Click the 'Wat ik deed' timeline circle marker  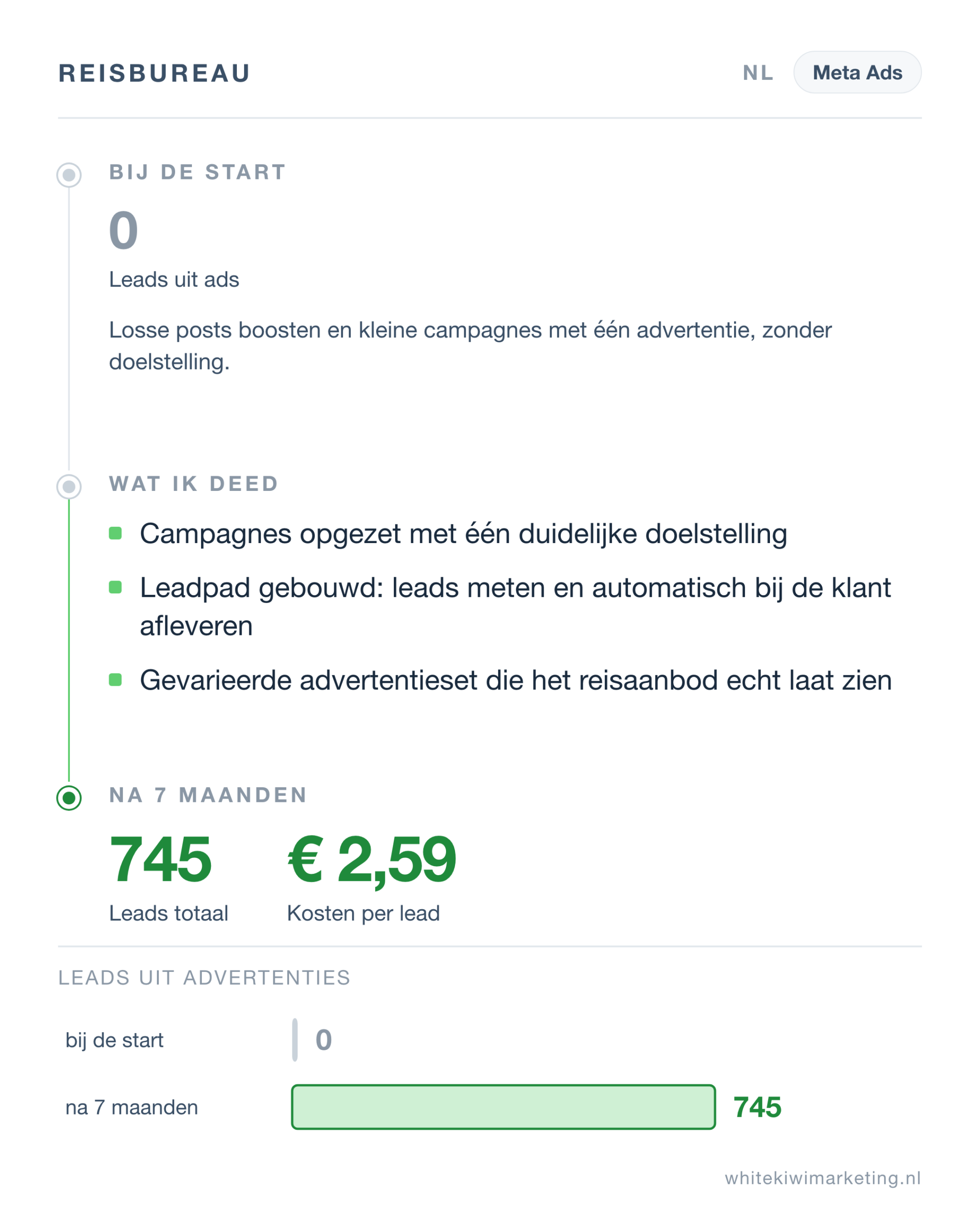pos(69,486)
